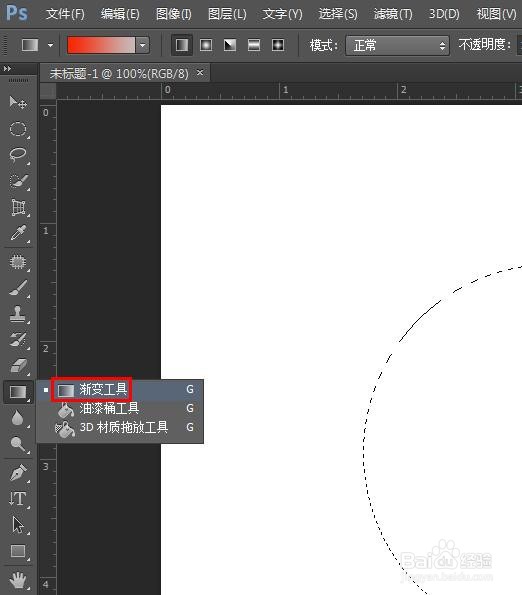Viewport: 522px width, 595px height.
Task: Choose 油漆桶工具 from the flyout
Action: [x=120, y=409]
